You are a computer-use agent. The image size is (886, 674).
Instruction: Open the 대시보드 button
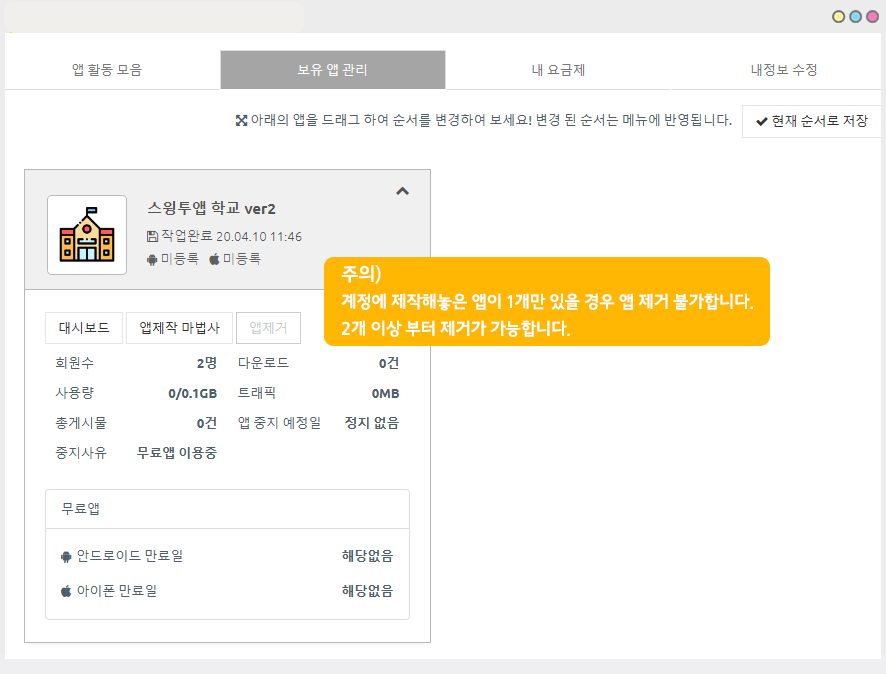pyautogui.click(x=84, y=328)
